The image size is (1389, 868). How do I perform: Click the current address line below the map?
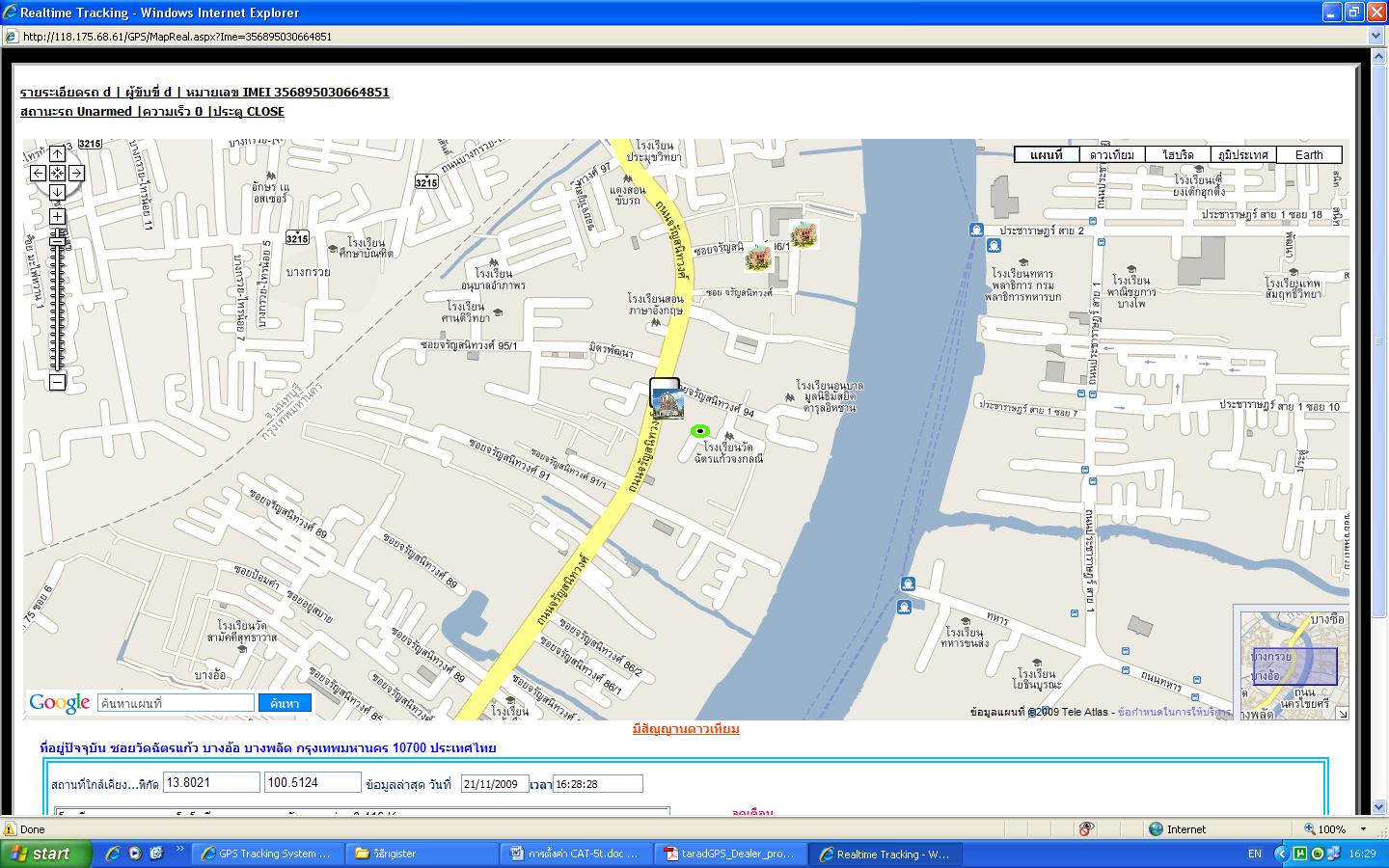[268, 748]
